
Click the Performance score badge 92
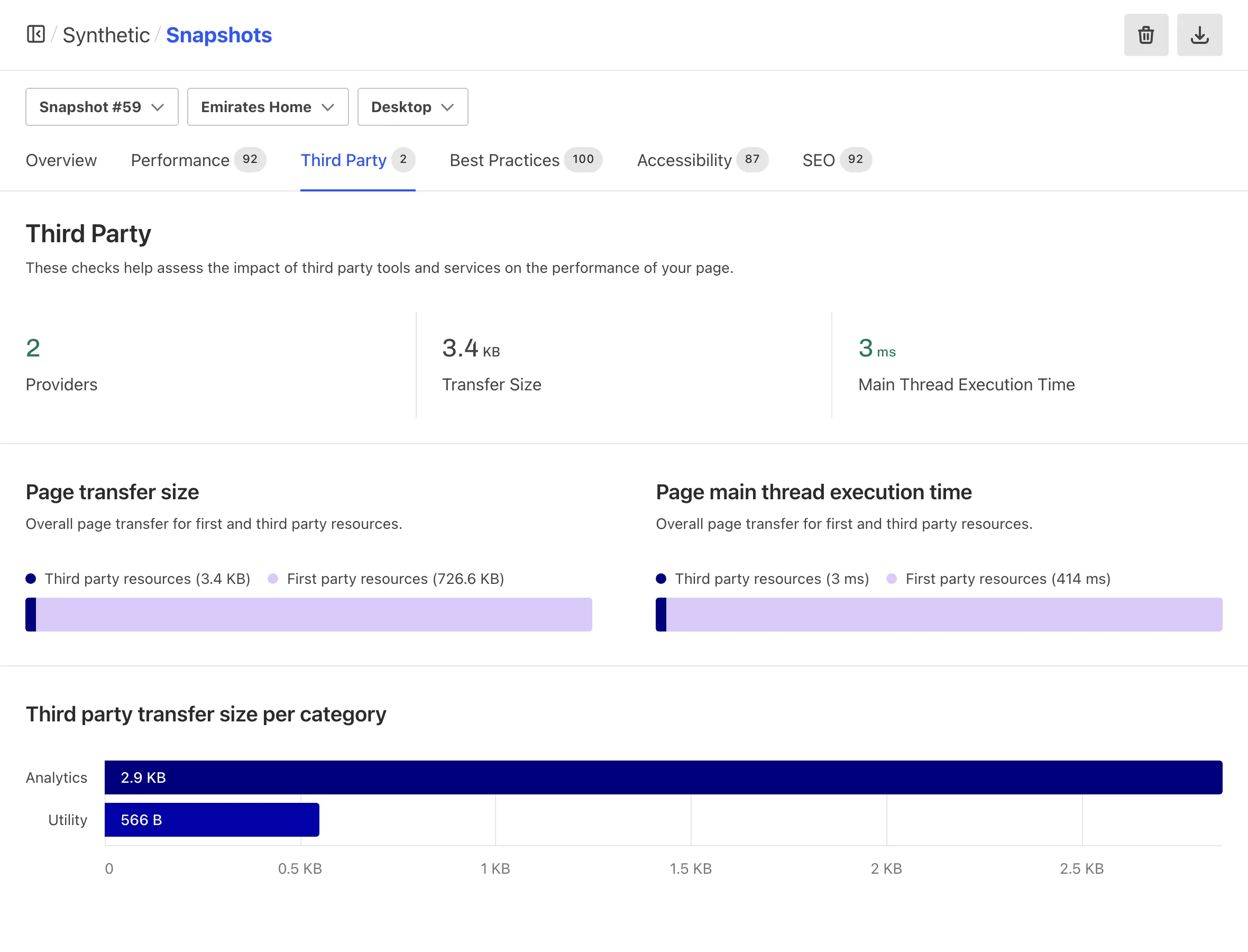(x=250, y=160)
